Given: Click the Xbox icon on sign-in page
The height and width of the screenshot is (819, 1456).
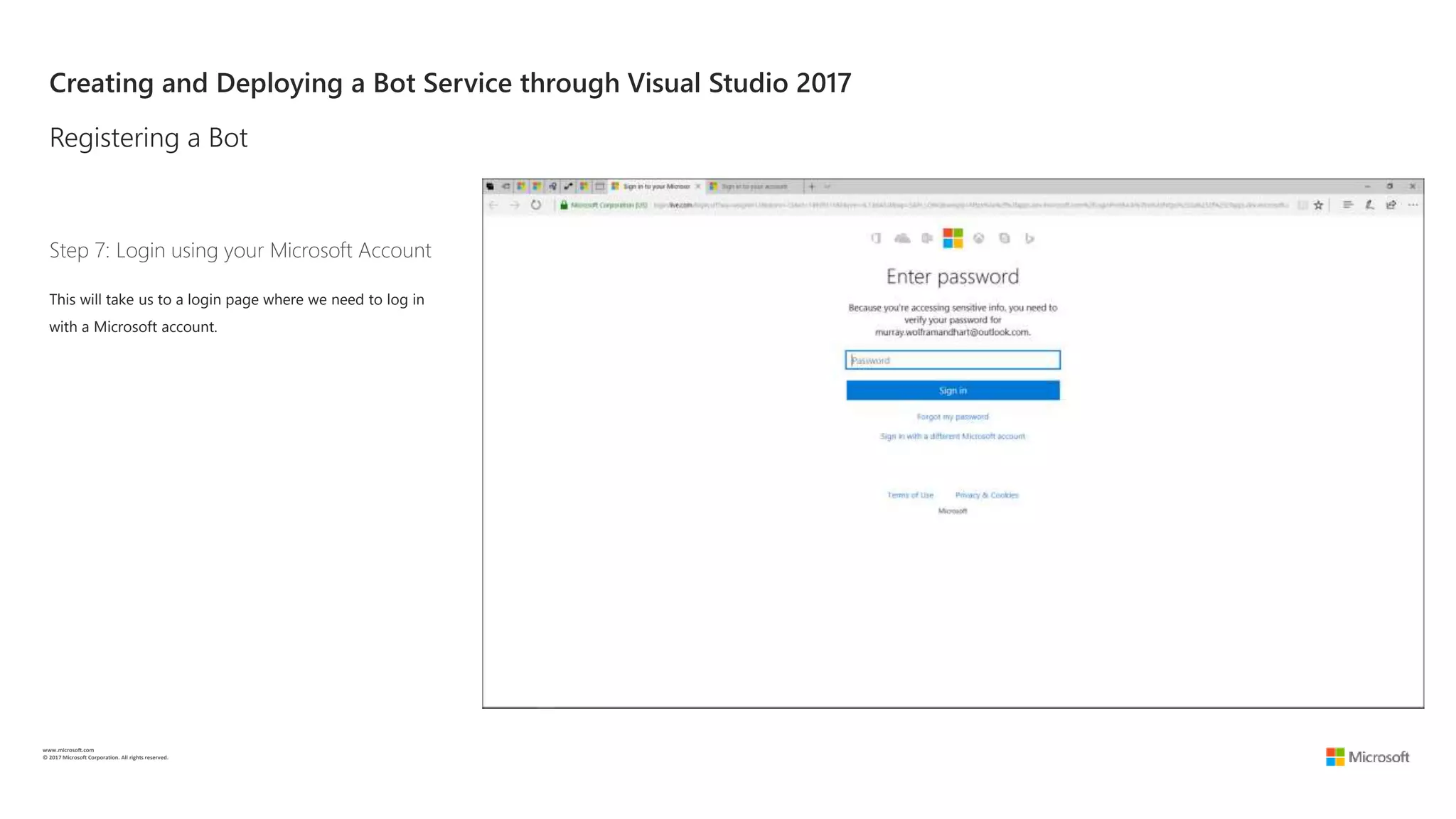Looking at the screenshot, I should (979, 238).
